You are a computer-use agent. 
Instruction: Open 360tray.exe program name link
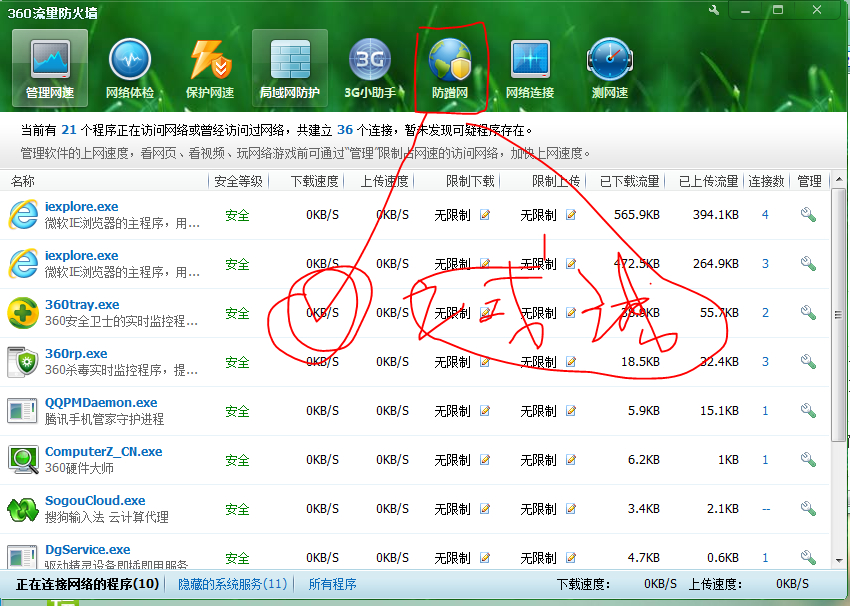point(82,305)
